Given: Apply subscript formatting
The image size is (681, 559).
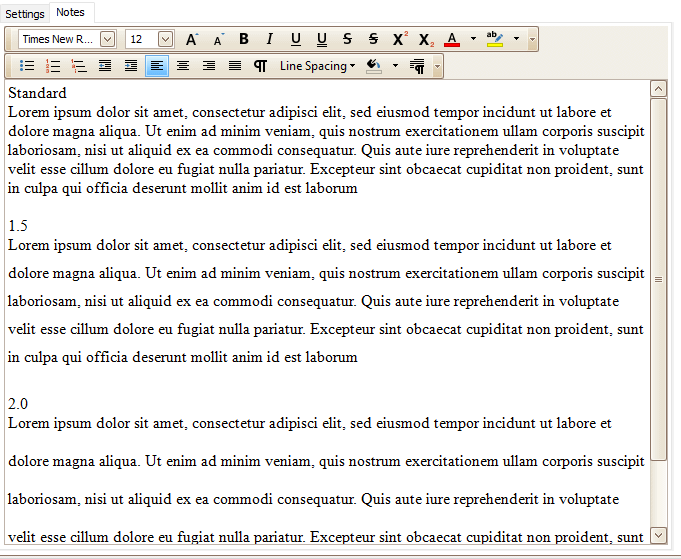Looking at the screenshot, I should tap(426, 40).
